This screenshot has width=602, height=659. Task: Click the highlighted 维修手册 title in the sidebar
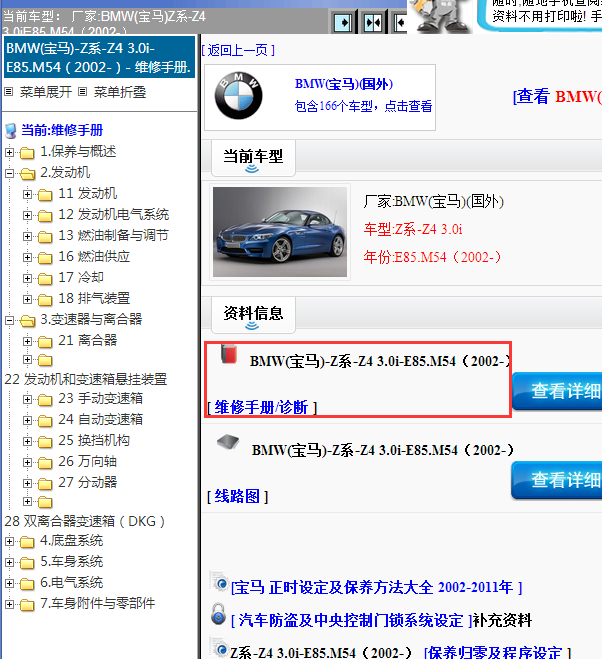pos(99,58)
